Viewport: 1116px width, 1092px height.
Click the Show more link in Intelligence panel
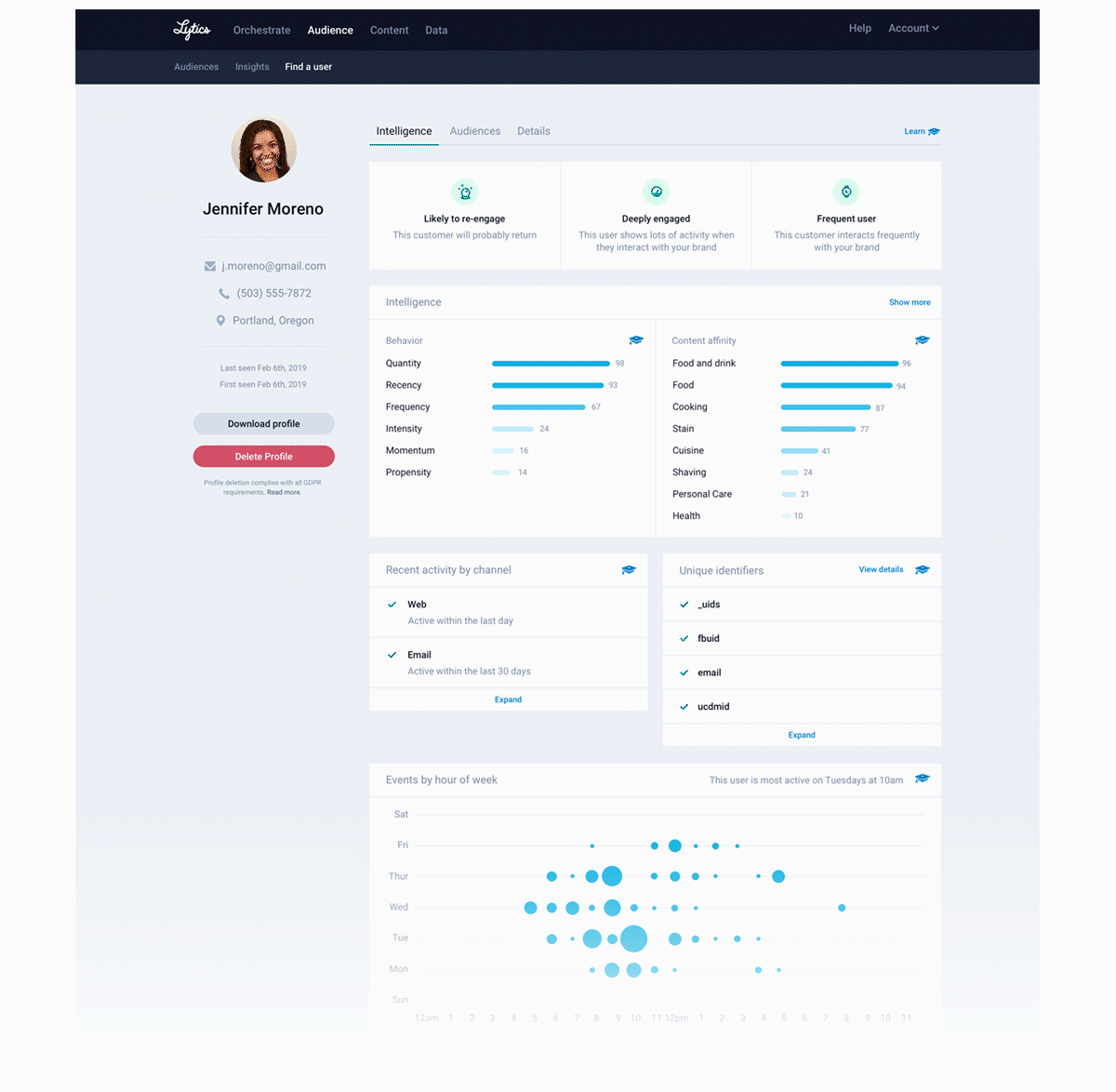click(909, 301)
